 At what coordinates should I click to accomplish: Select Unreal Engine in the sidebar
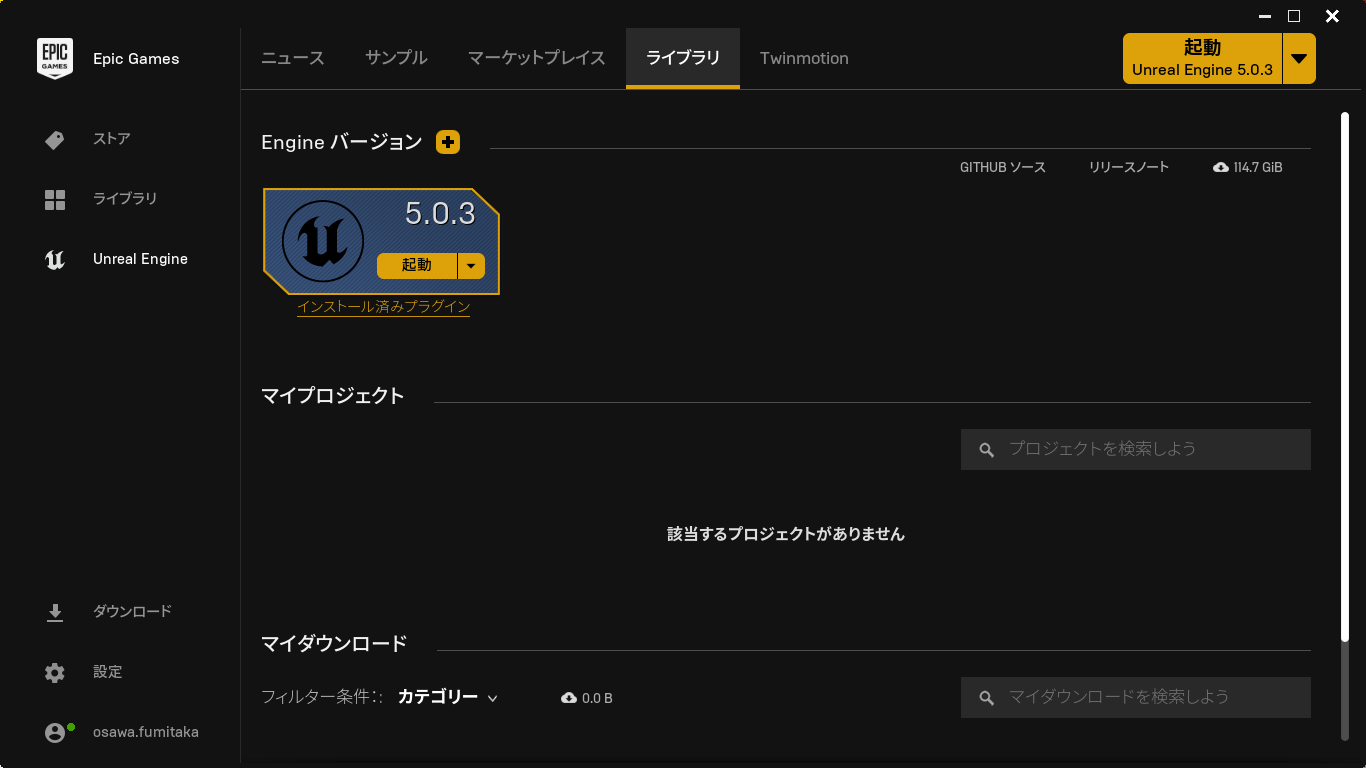tap(140, 259)
